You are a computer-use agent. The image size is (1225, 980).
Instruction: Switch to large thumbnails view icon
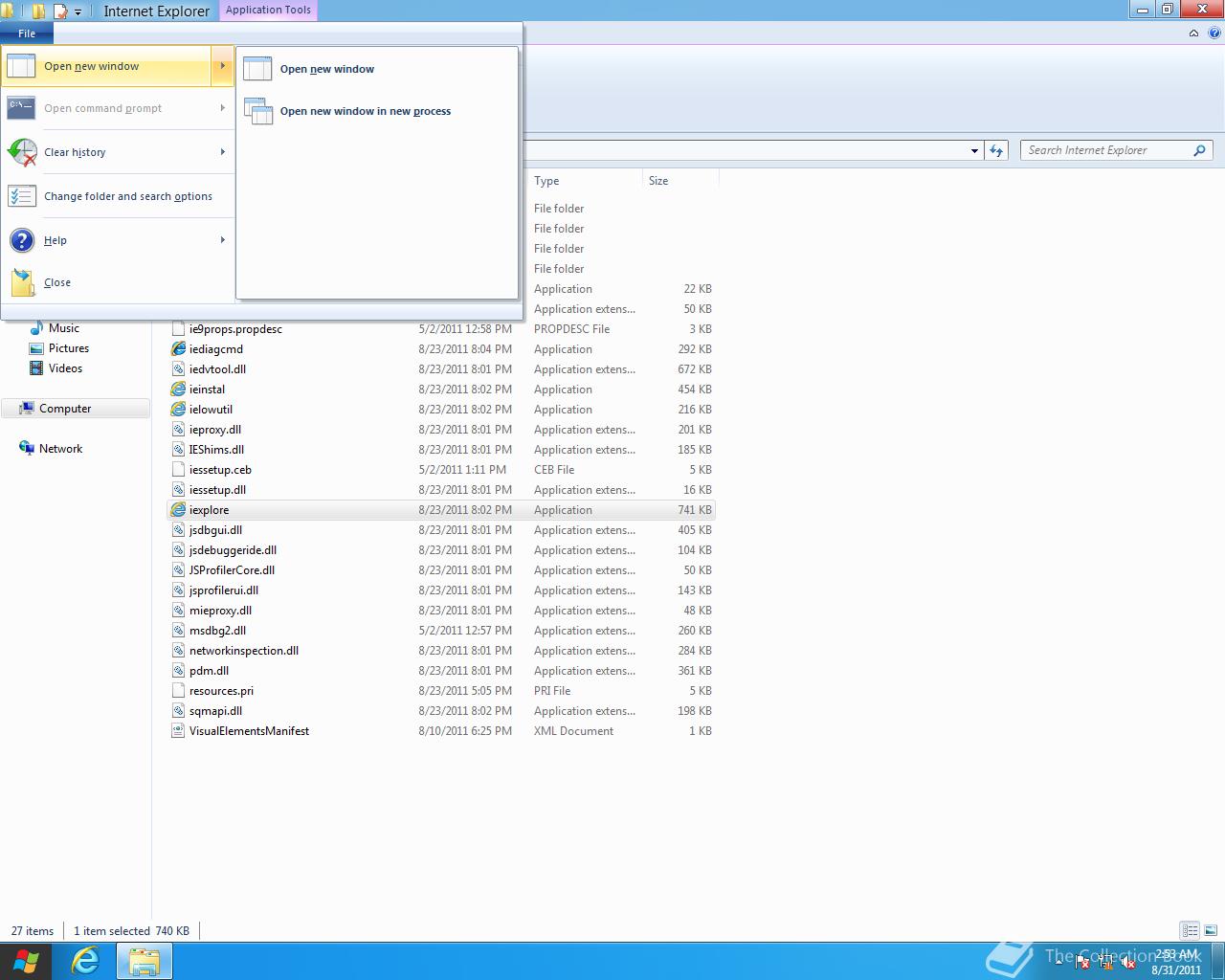coord(1209,930)
